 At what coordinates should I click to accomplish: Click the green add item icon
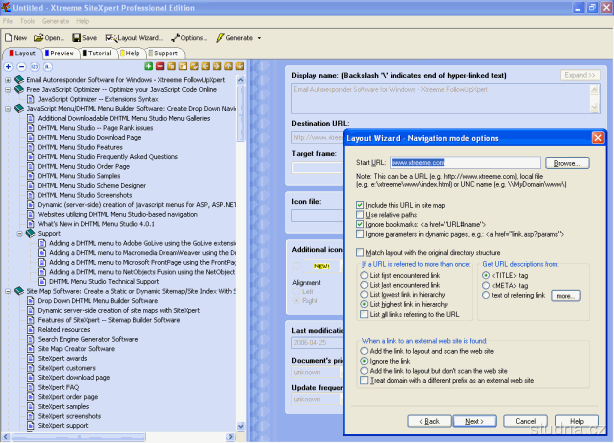tap(150, 66)
